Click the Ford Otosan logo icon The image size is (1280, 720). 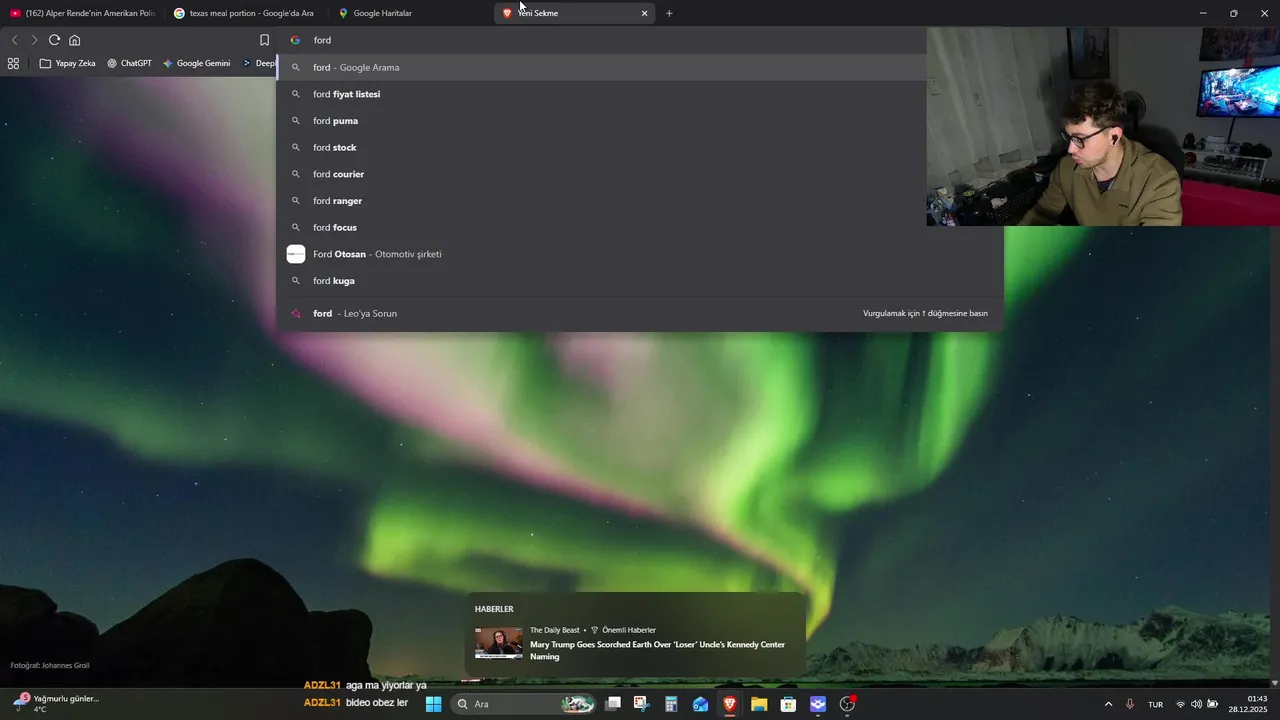click(x=296, y=254)
